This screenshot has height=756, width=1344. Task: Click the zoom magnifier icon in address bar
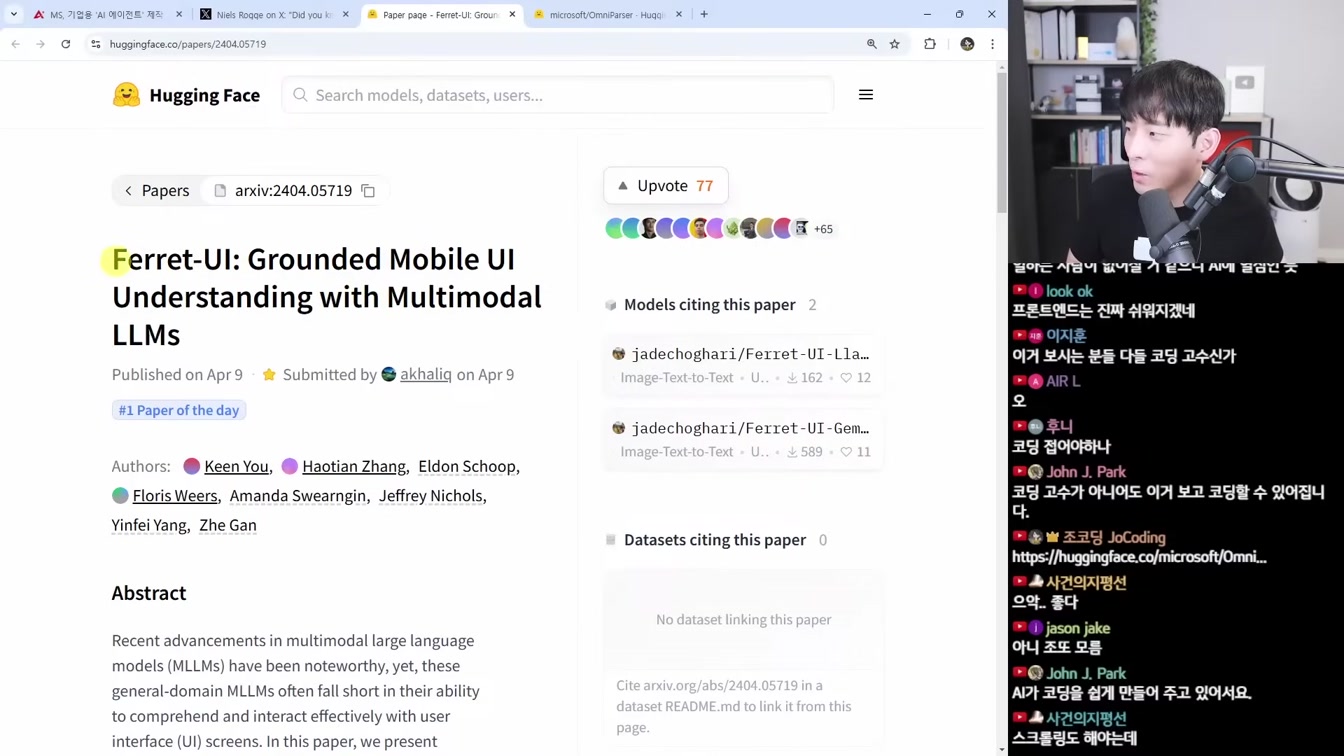pos(872,44)
